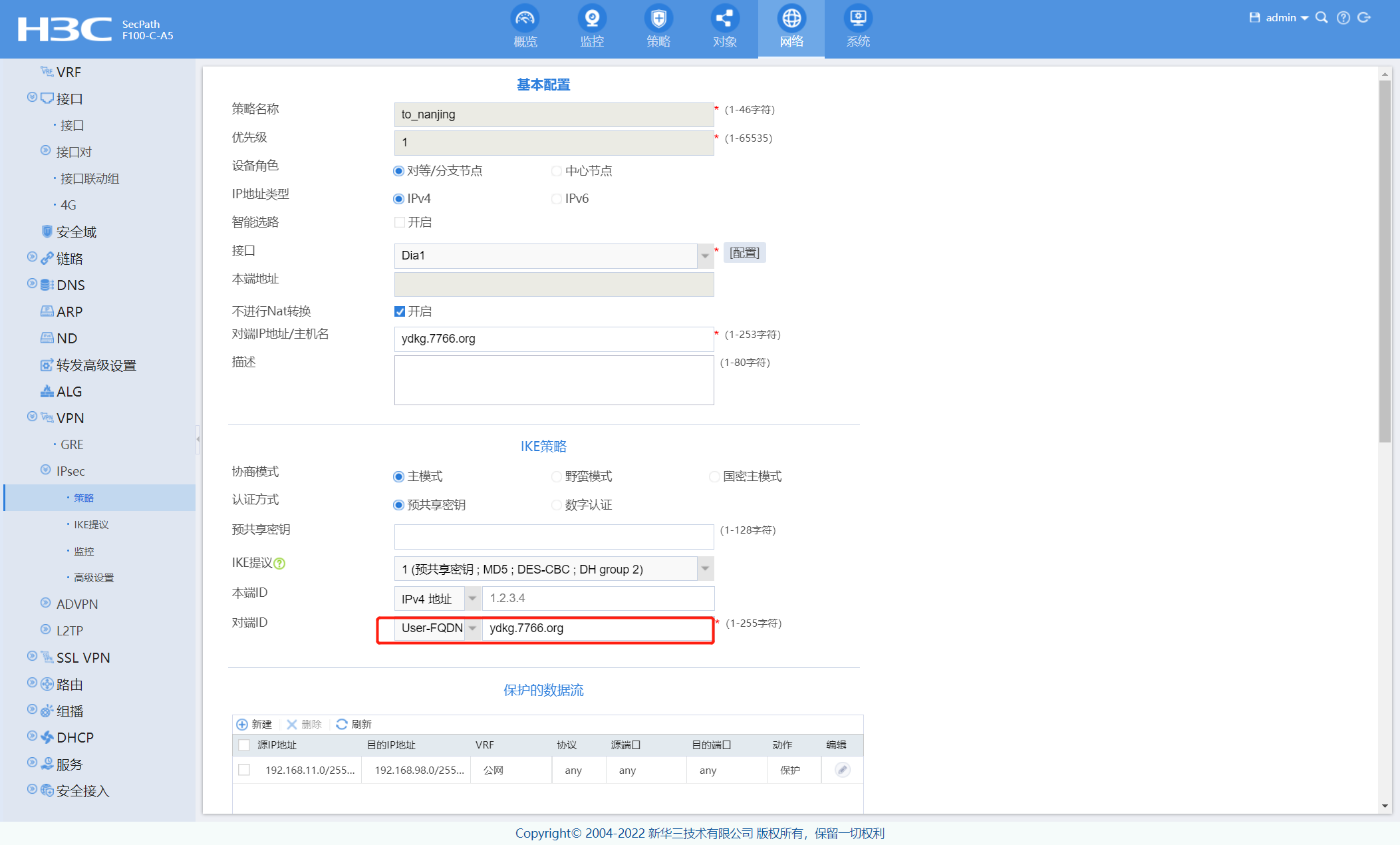The height and width of the screenshot is (845, 1400).
Task: Select the 野蛮模式 negotiation mode radio
Action: click(557, 476)
